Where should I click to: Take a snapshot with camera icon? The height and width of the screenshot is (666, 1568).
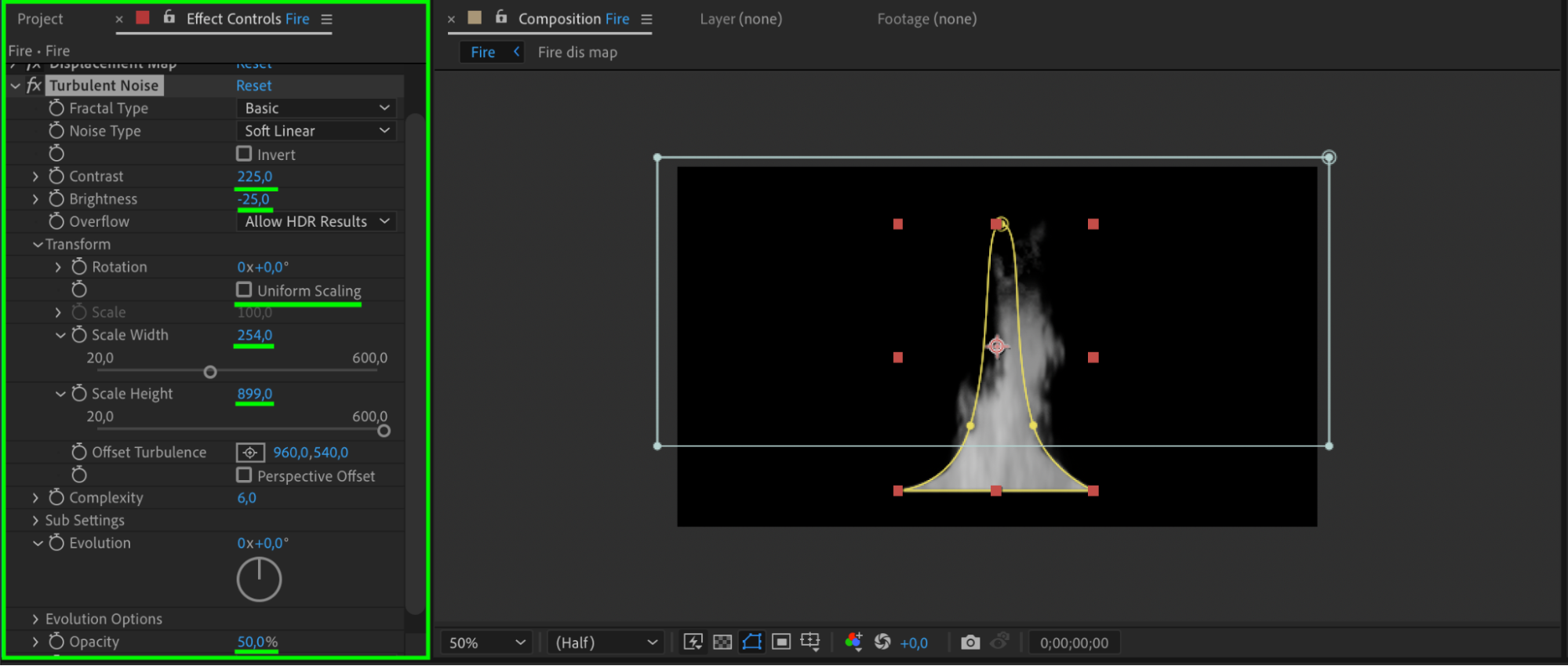[970, 642]
